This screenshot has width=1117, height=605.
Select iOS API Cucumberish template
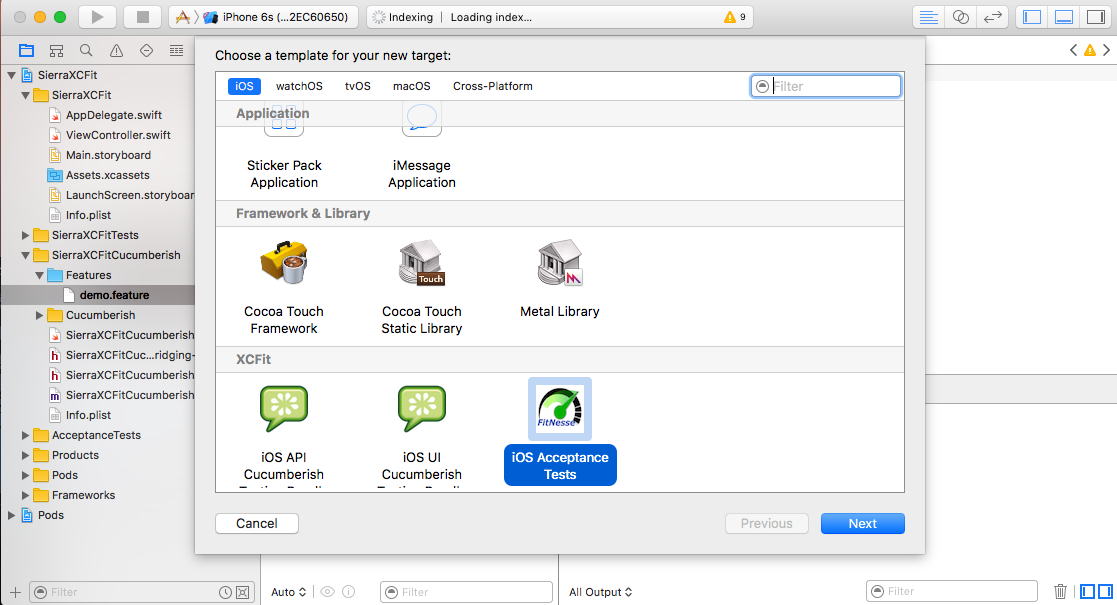pos(284,435)
